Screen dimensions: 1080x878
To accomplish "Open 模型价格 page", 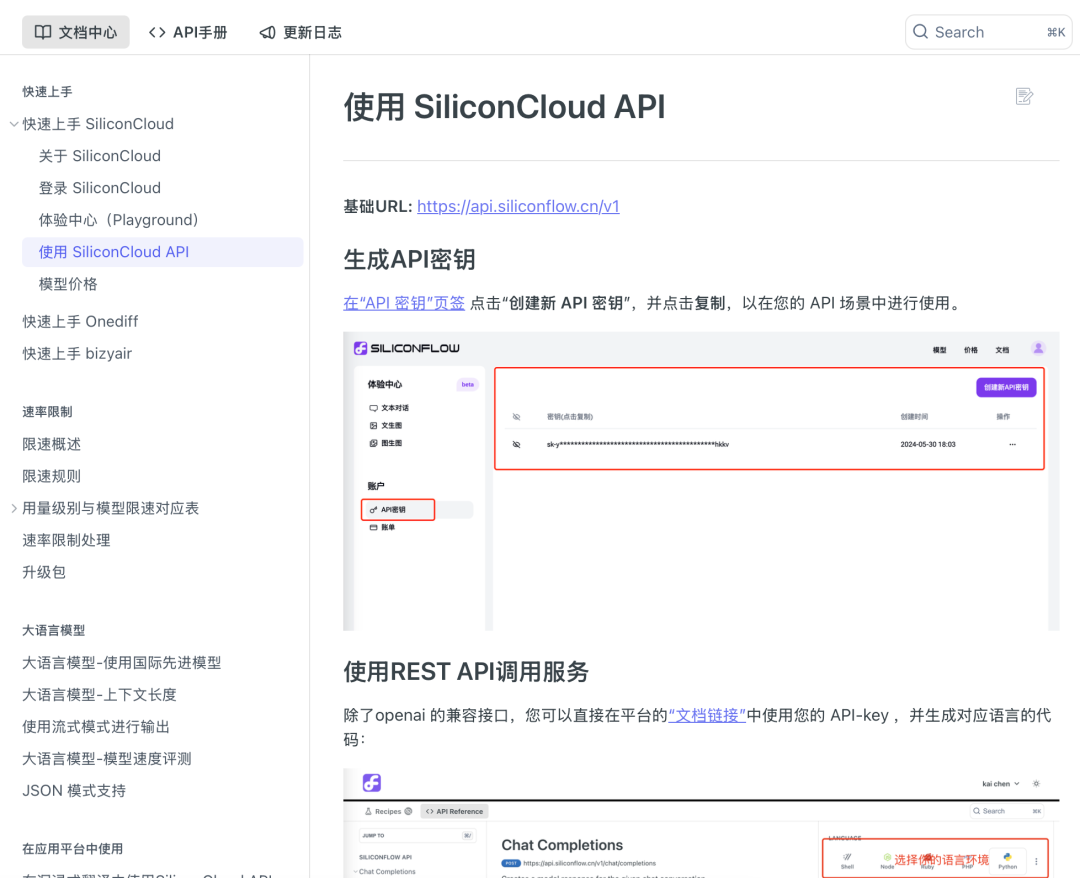I will pos(68,284).
